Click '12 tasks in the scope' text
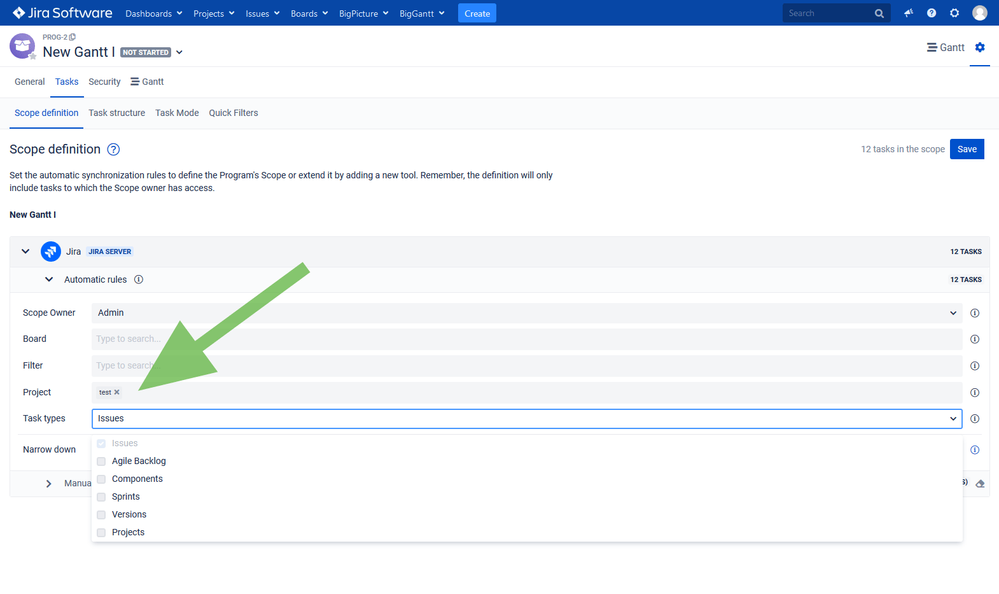The image size is (999, 594). tap(903, 149)
